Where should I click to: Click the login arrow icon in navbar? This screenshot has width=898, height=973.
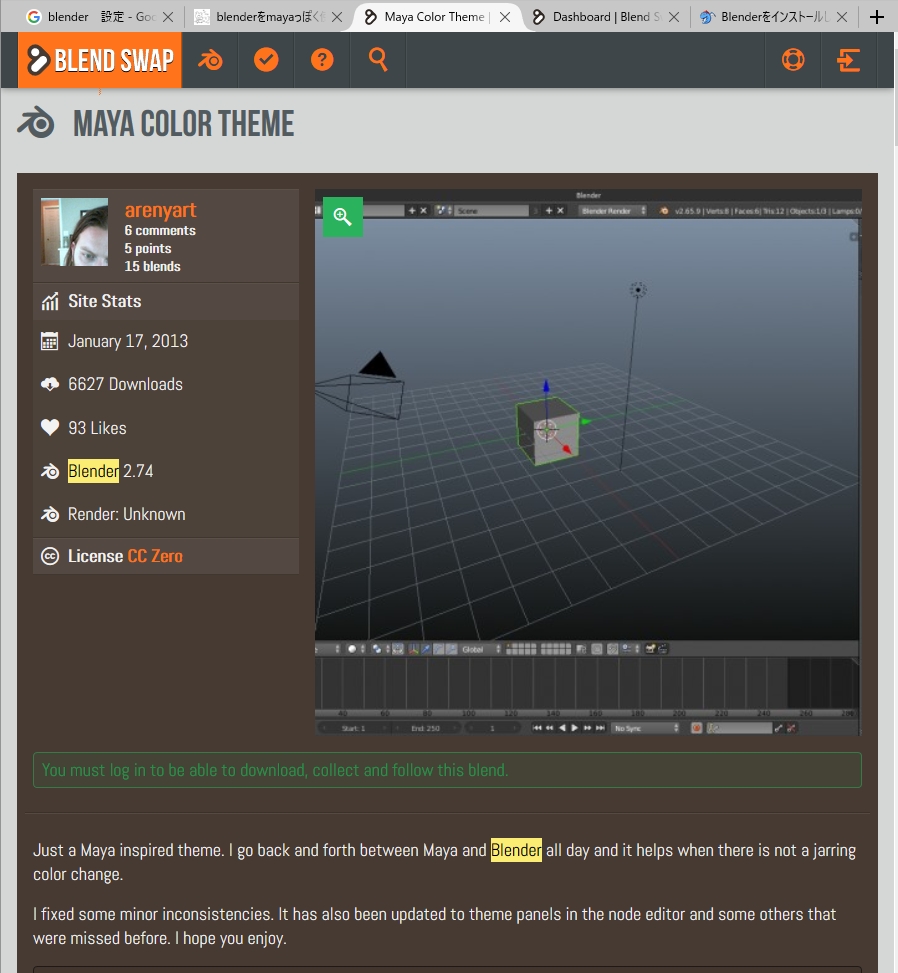[x=848, y=60]
